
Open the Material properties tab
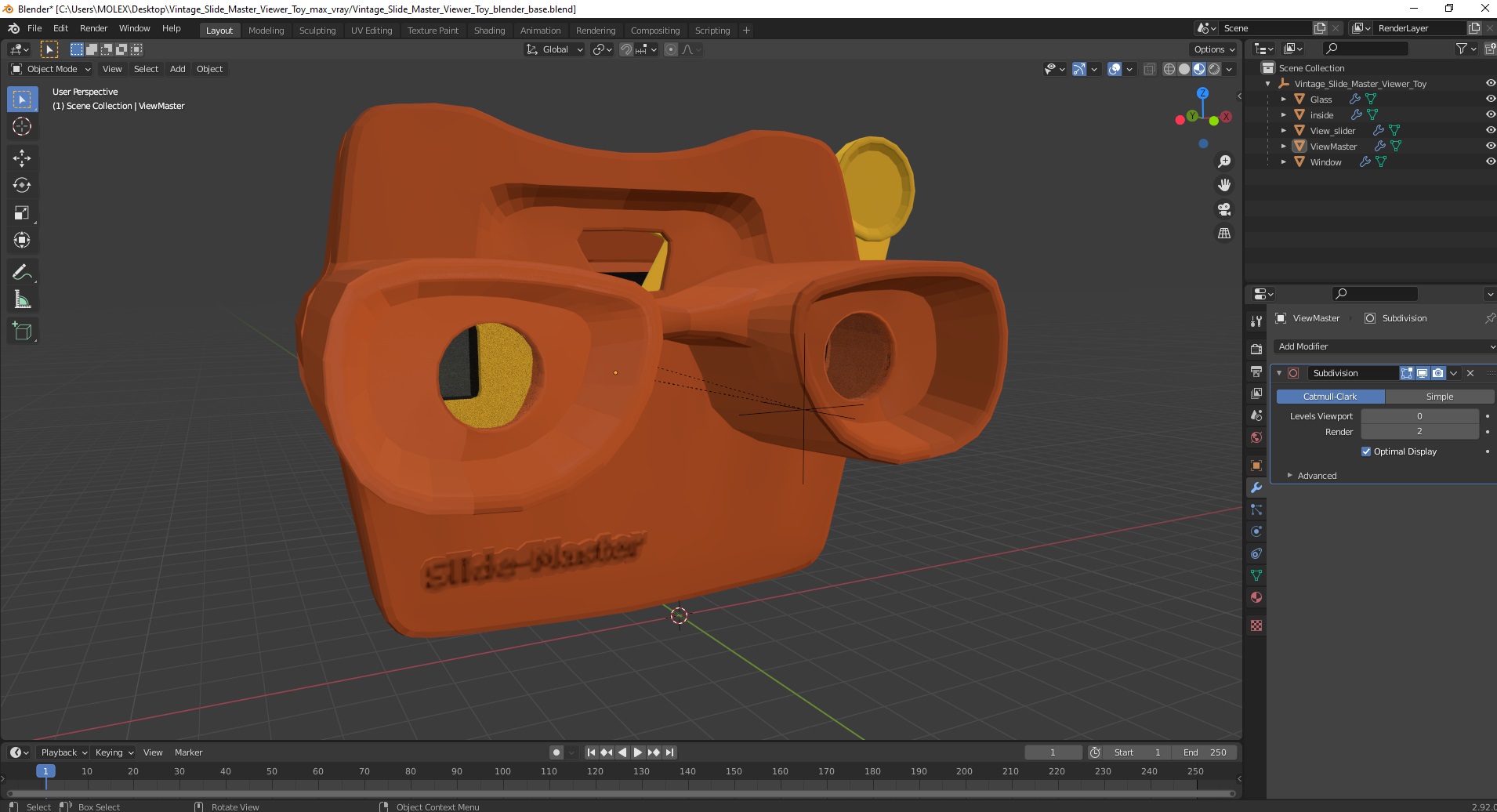(1256, 597)
